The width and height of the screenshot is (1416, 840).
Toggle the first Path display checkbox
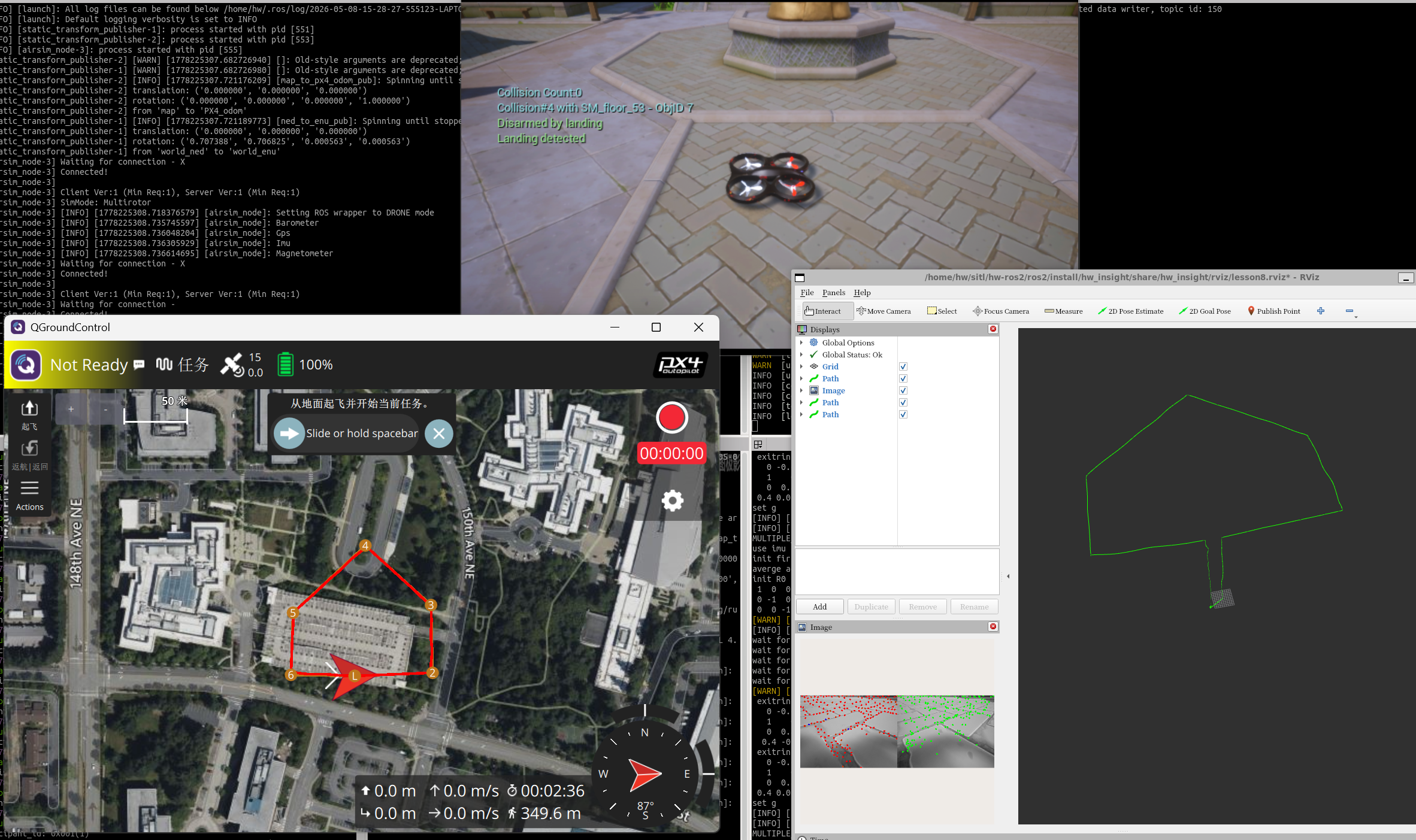(x=903, y=378)
